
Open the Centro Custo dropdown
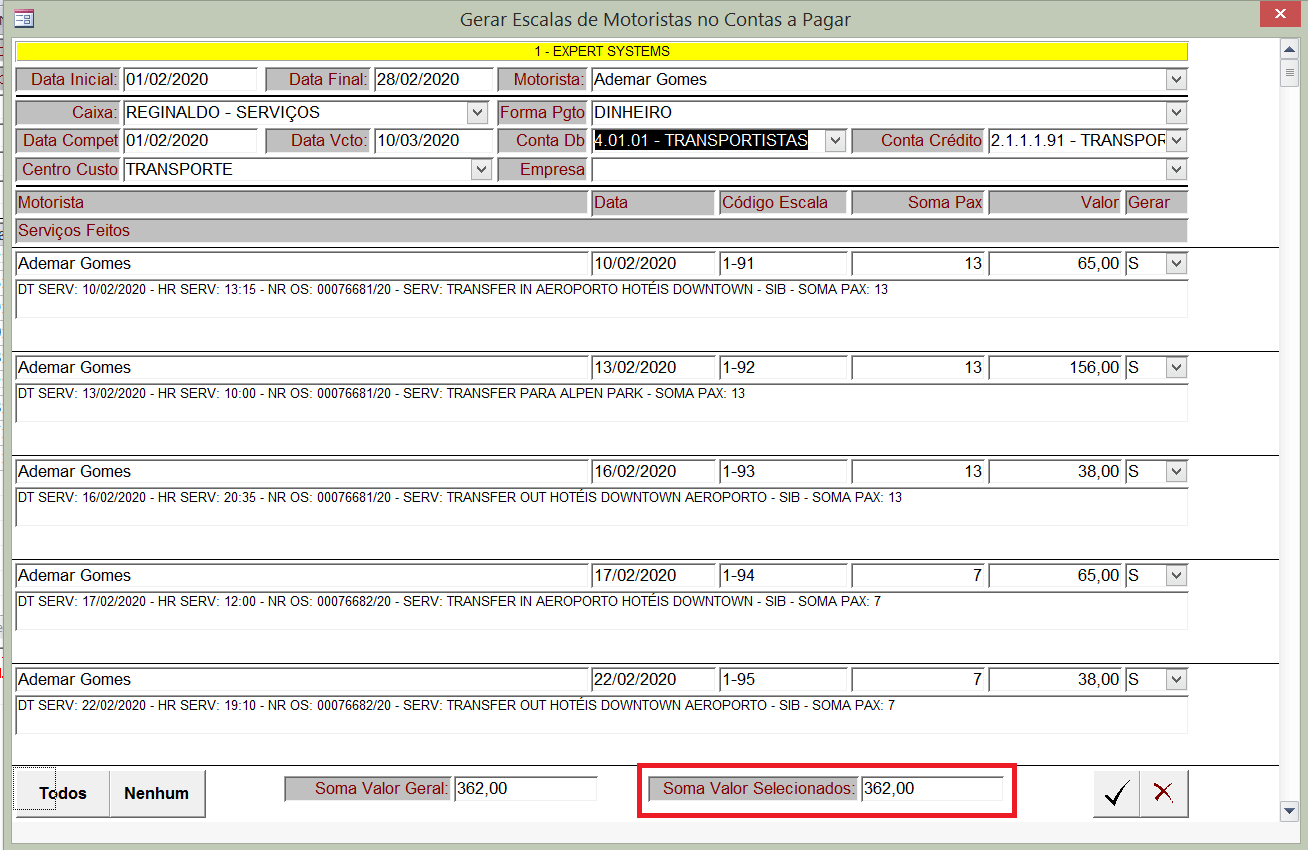click(481, 170)
